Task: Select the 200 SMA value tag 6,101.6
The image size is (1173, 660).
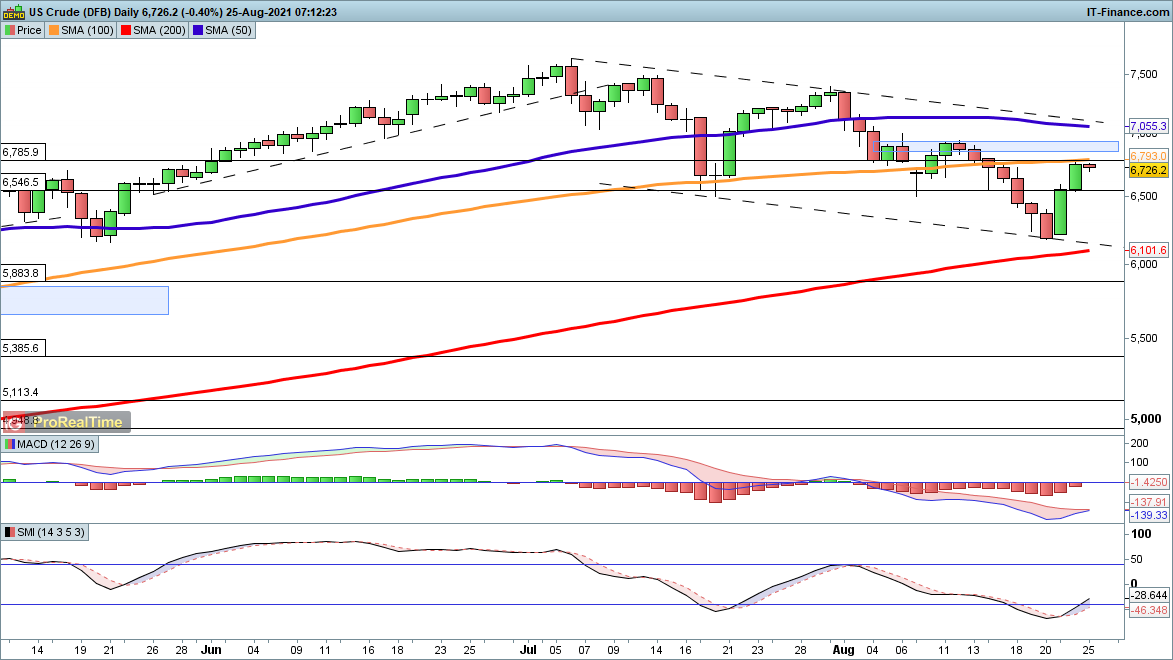Action: pos(1149,250)
